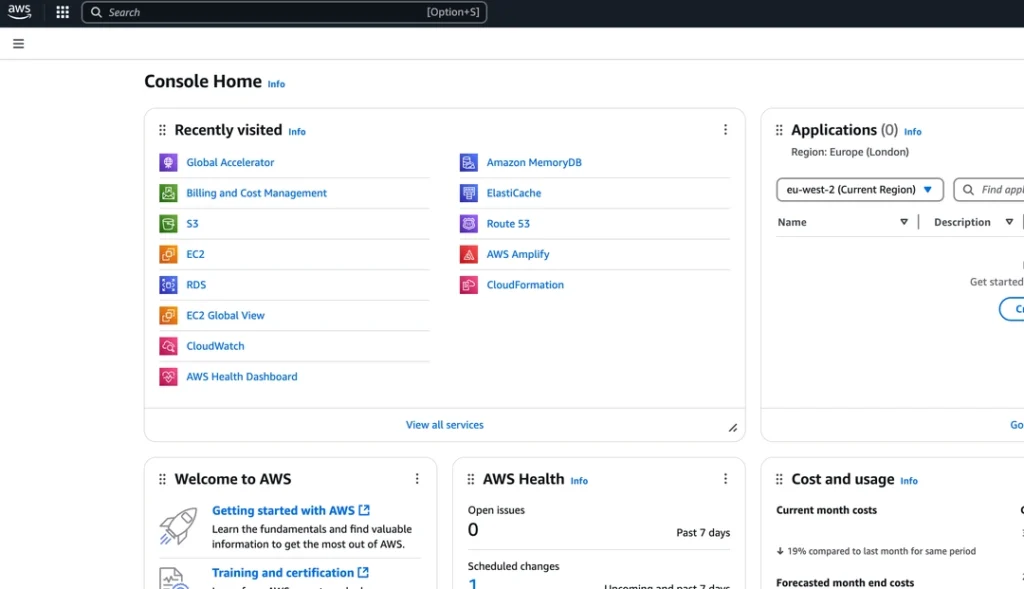
Task: Click the Billing and Cost Management icon
Action: (x=168, y=193)
